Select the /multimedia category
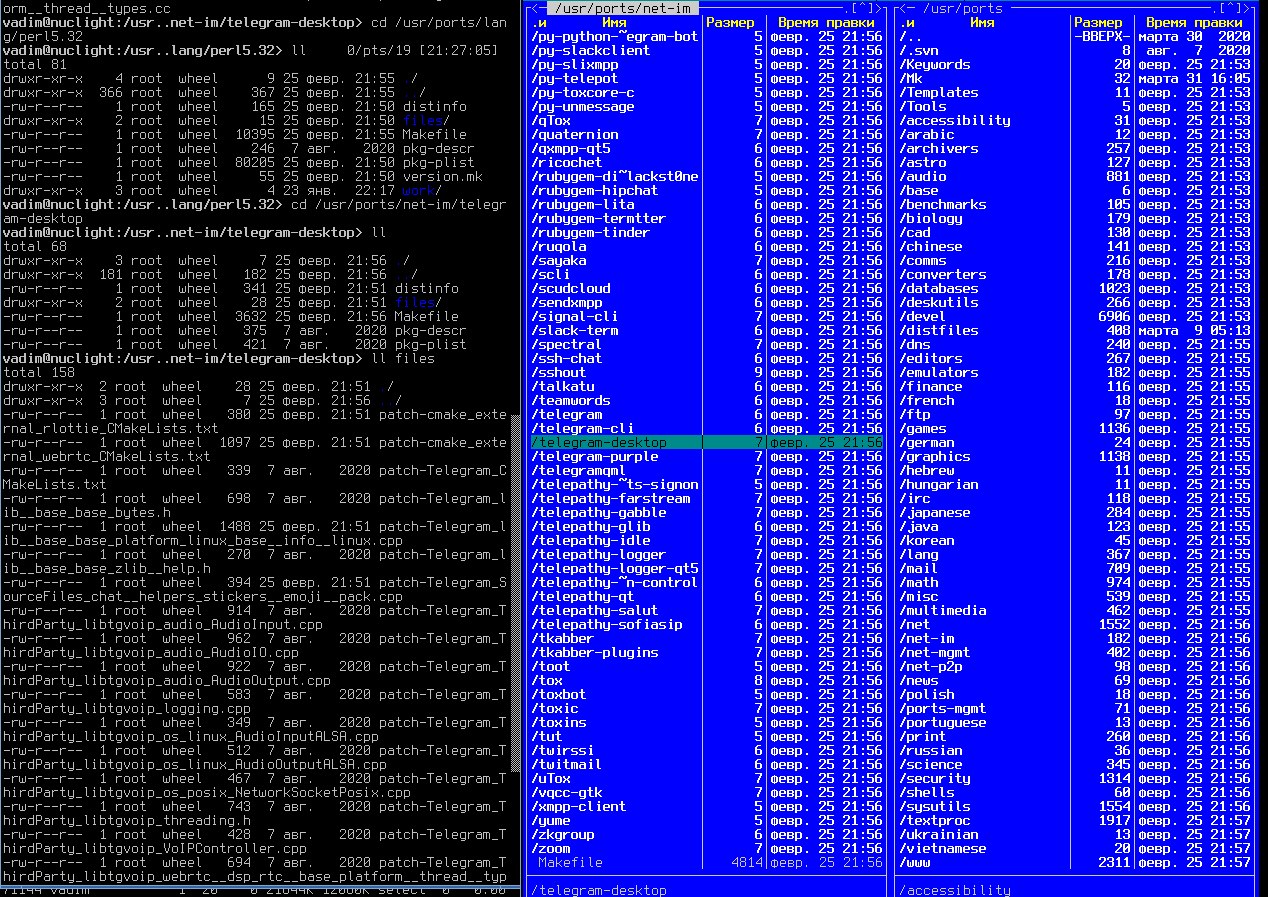 (1075, 610)
